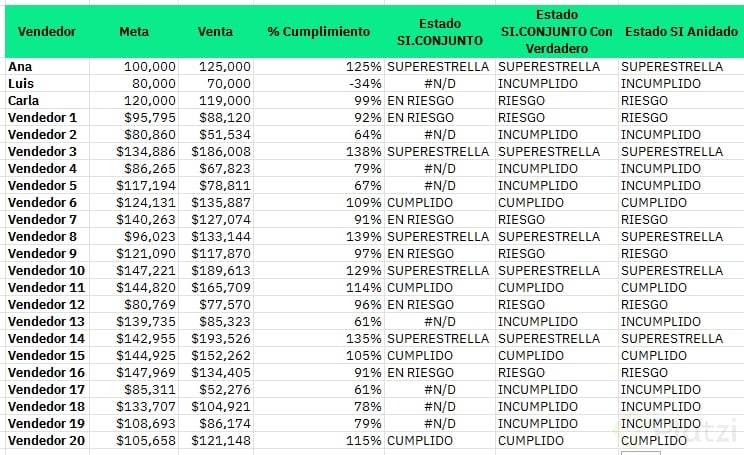The width and height of the screenshot is (744, 455).
Task: Click the #N/D error in Vendedor 2 row
Action: click(438, 134)
